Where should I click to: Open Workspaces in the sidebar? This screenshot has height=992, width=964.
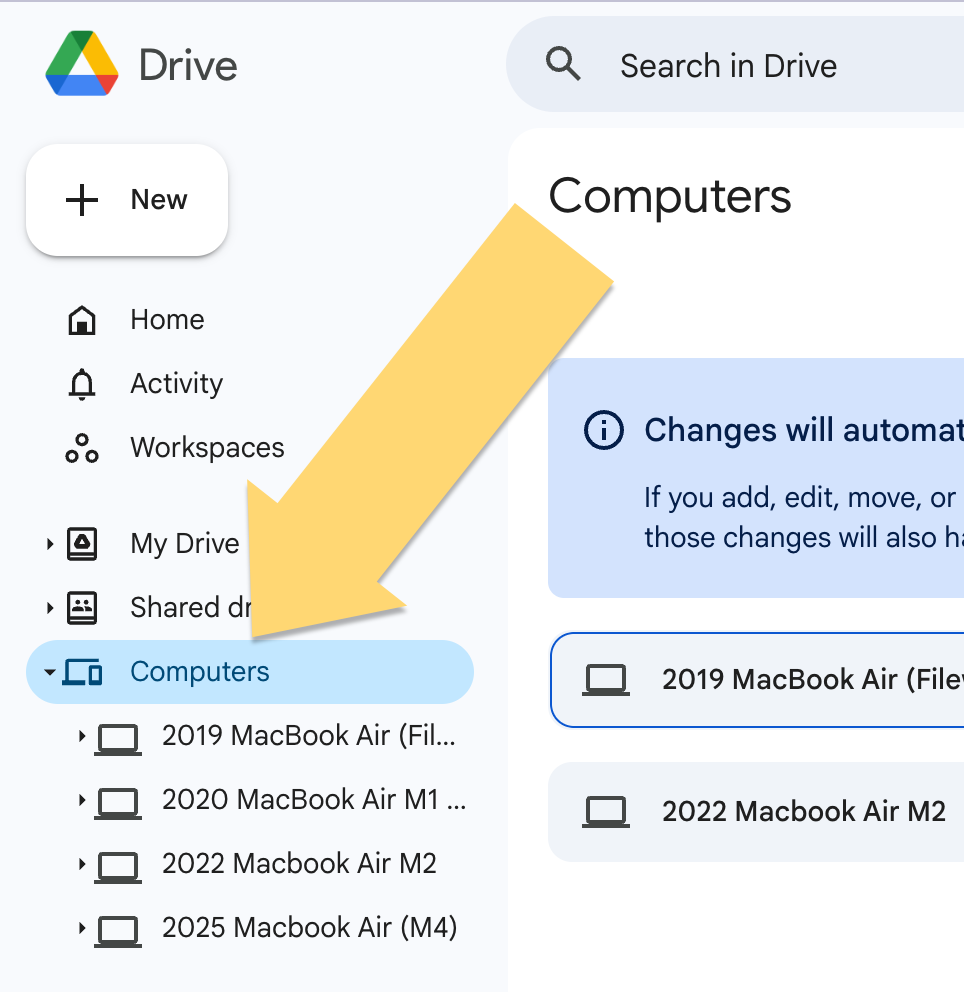[x=207, y=447]
